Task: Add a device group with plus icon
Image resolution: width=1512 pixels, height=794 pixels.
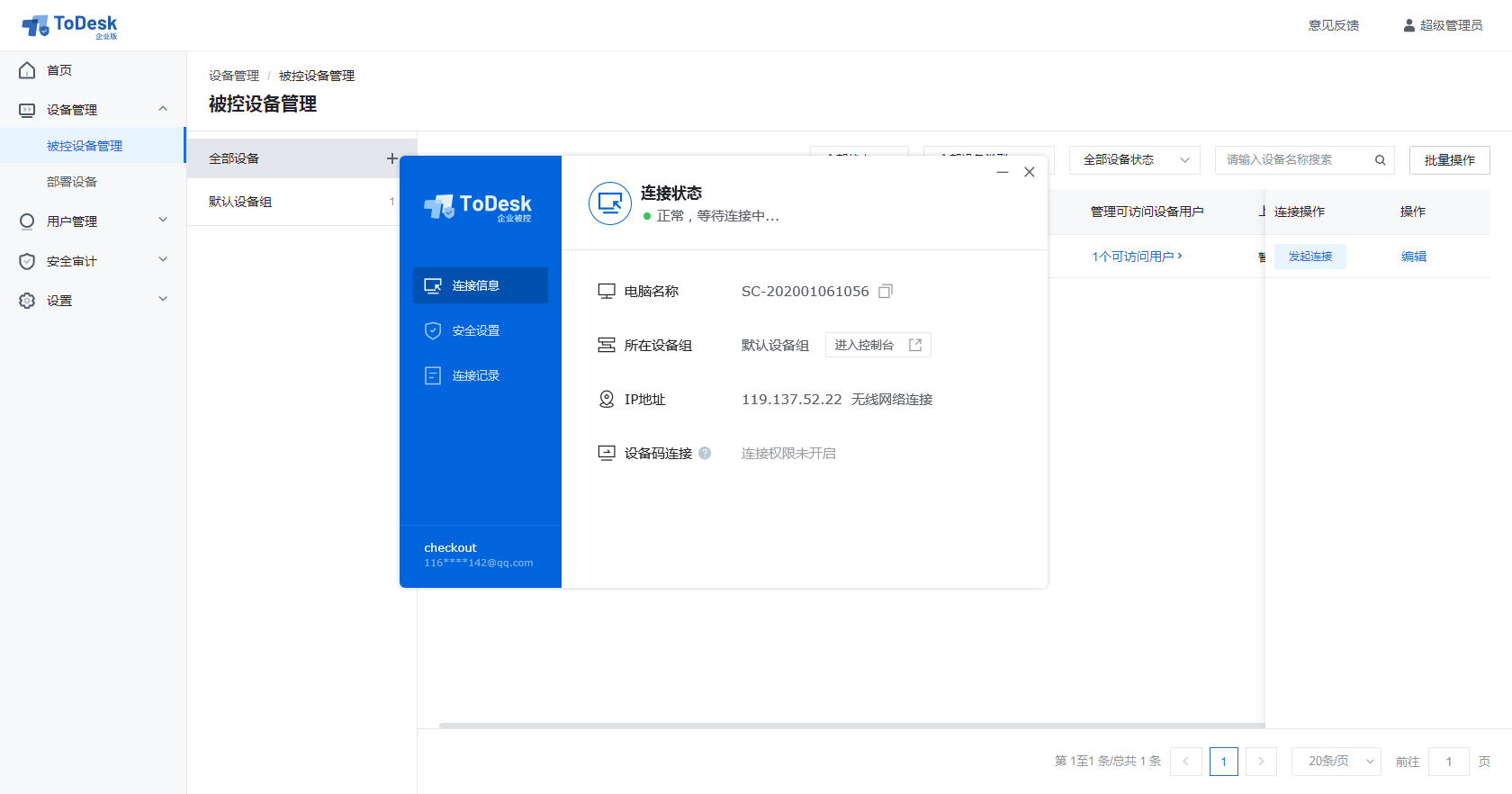Action: point(391,158)
